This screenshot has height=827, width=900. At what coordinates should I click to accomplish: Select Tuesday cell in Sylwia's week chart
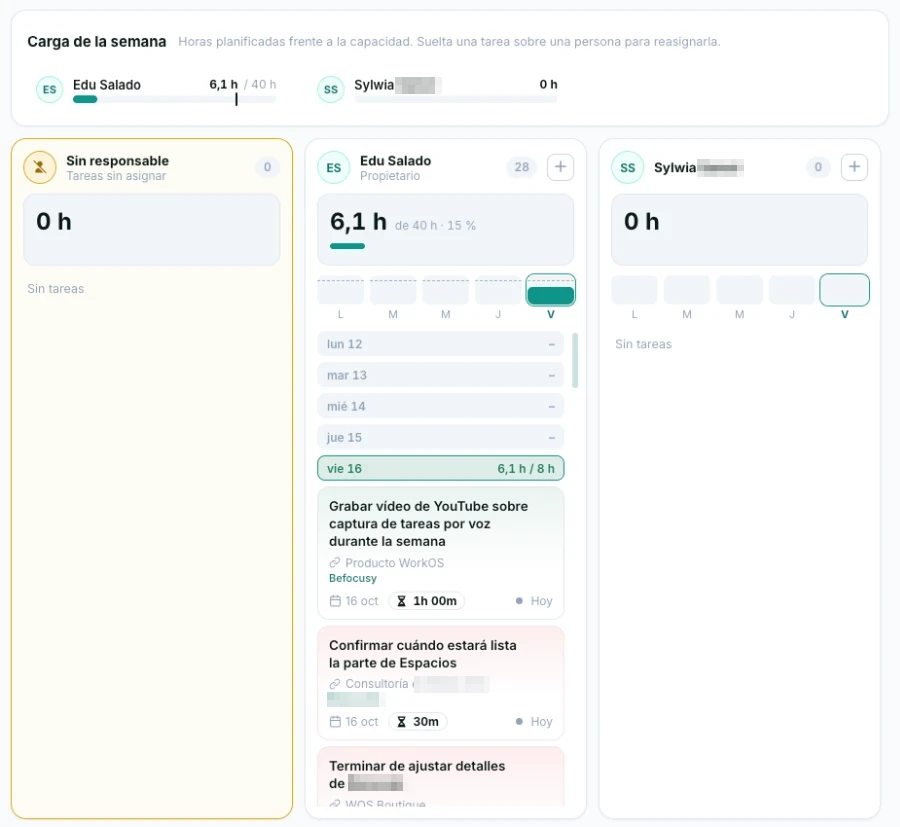(687, 290)
